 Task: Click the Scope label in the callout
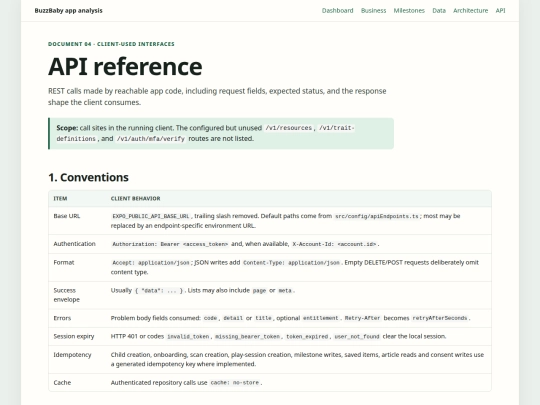pyautogui.click(x=67, y=128)
